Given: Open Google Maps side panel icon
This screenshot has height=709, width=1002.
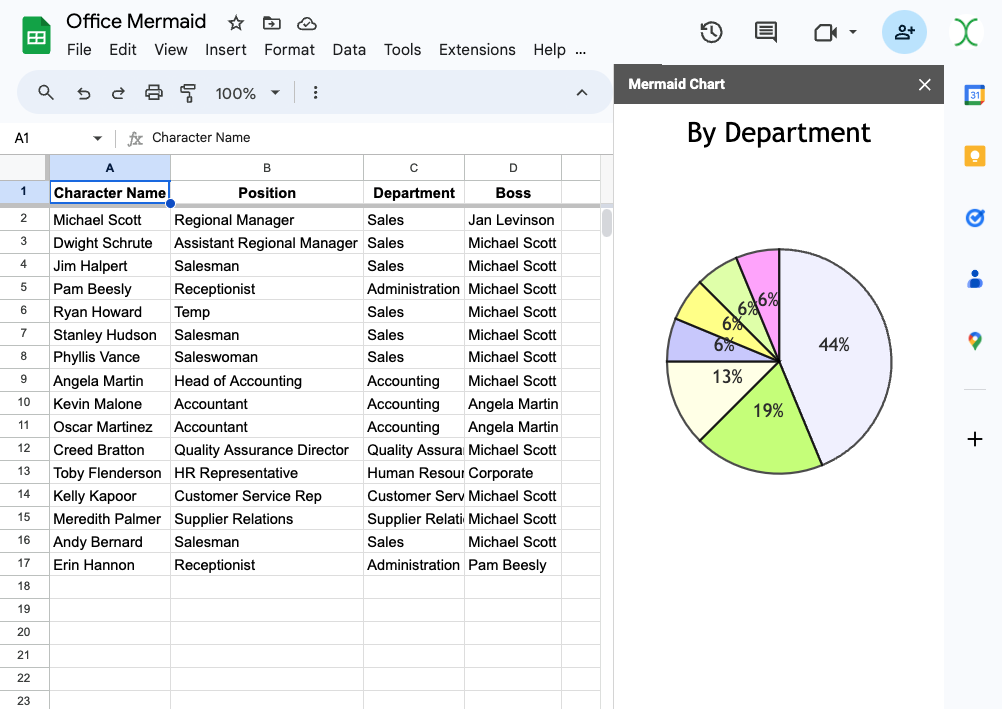Looking at the screenshot, I should [x=975, y=341].
